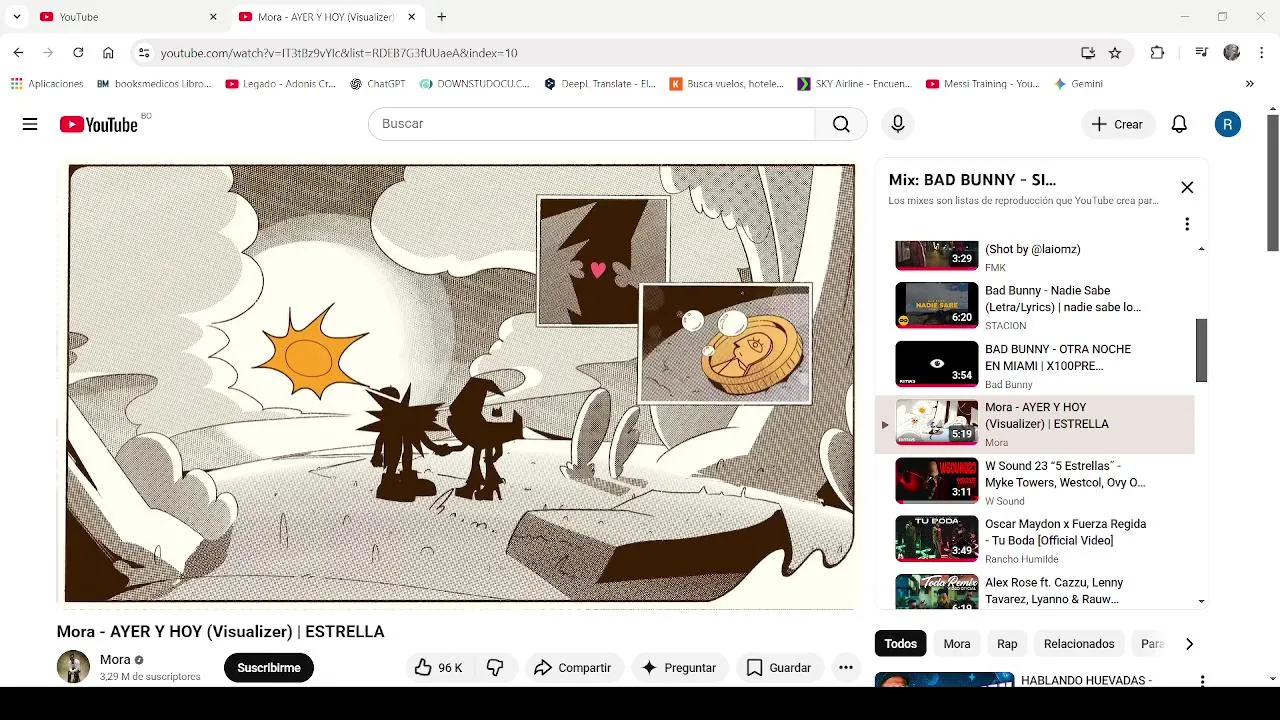Play BAD BUNNY - OTRA NOCHE EN MIAMI
Image resolution: width=1280 pixels, height=720 pixels.
pos(1035,365)
